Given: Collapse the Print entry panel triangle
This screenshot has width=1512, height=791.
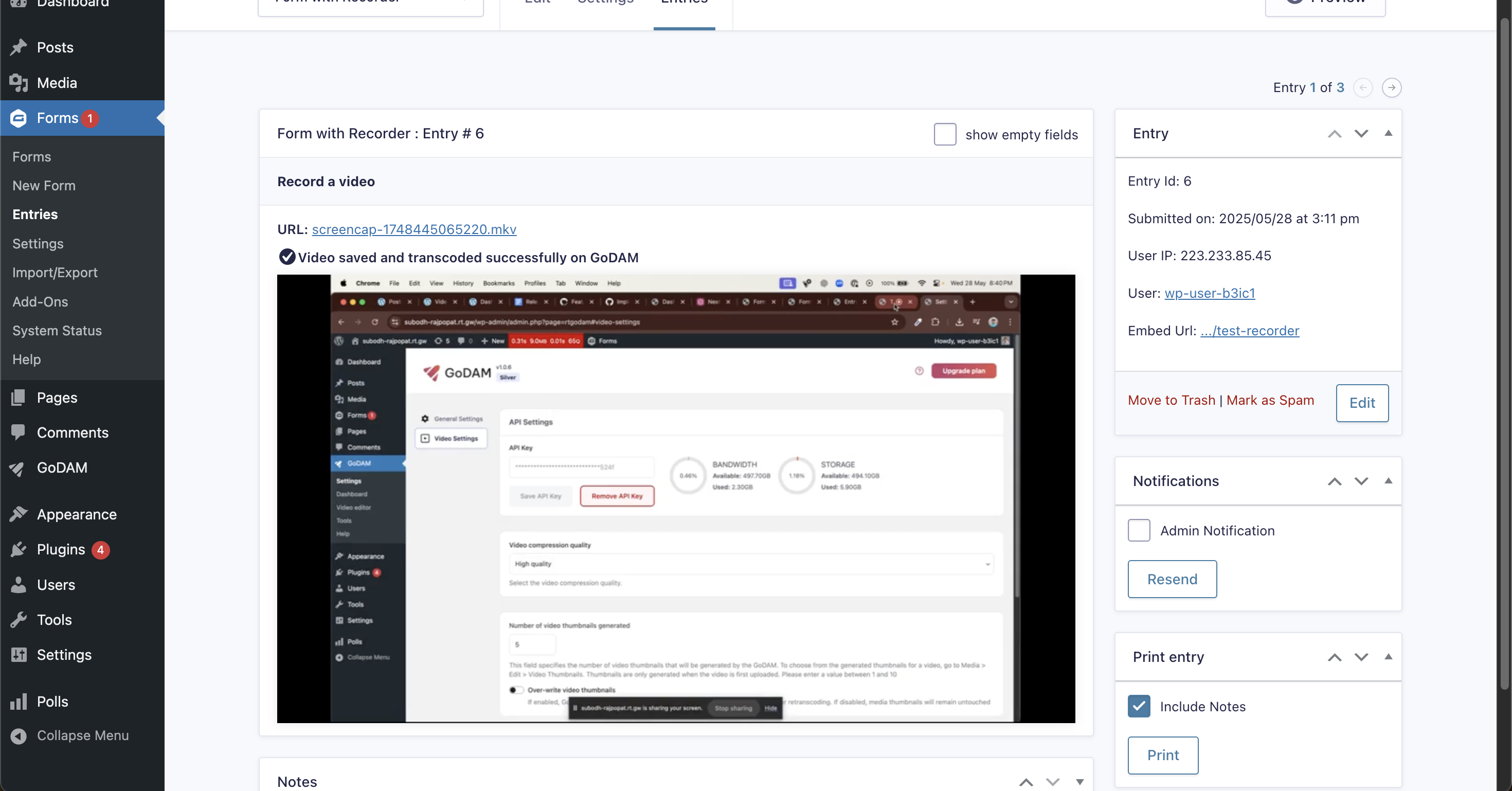Looking at the screenshot, I should tap(1388, 657).
